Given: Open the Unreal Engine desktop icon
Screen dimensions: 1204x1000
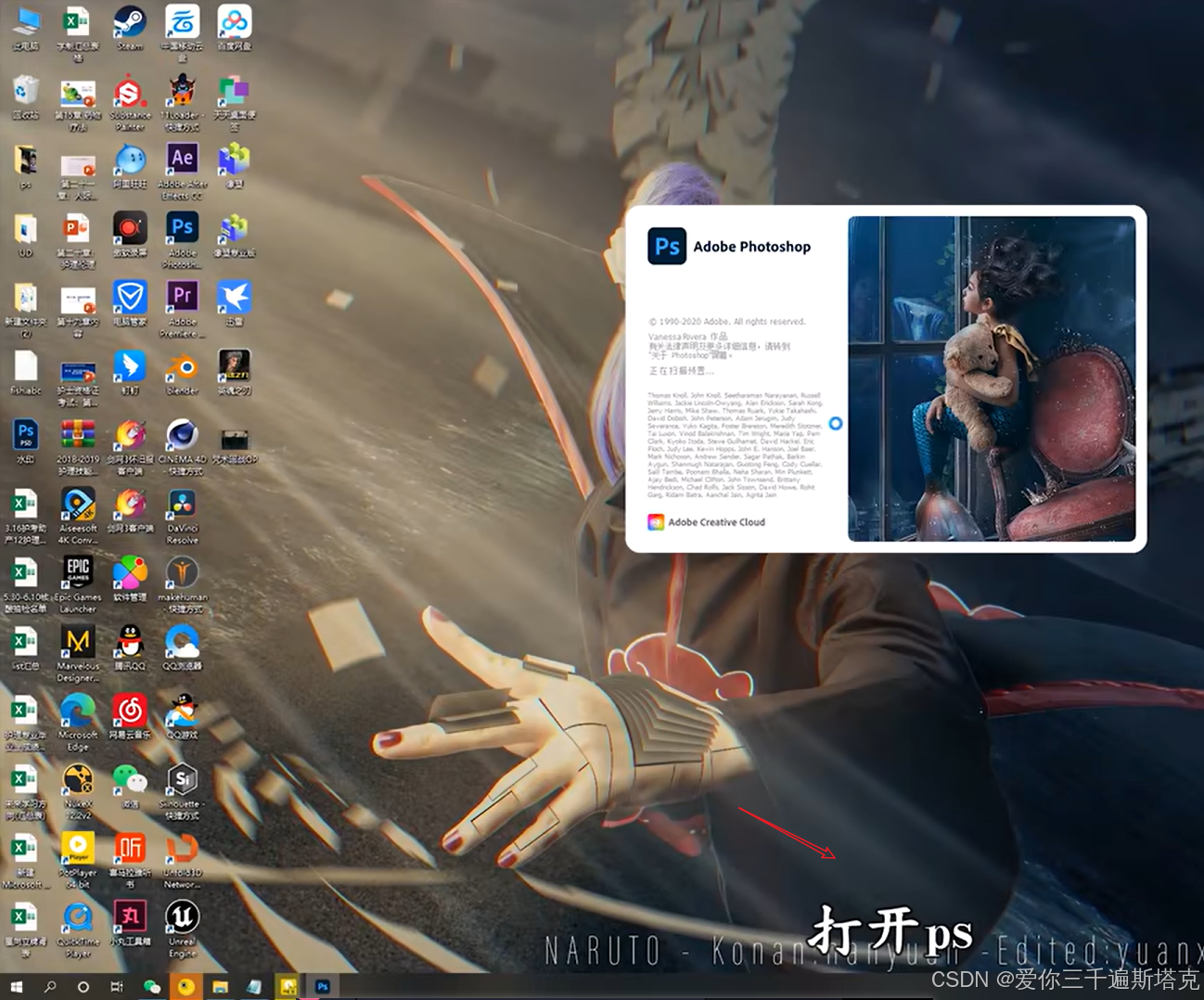Looking at the screenshot, I should [x=183, y=929].
